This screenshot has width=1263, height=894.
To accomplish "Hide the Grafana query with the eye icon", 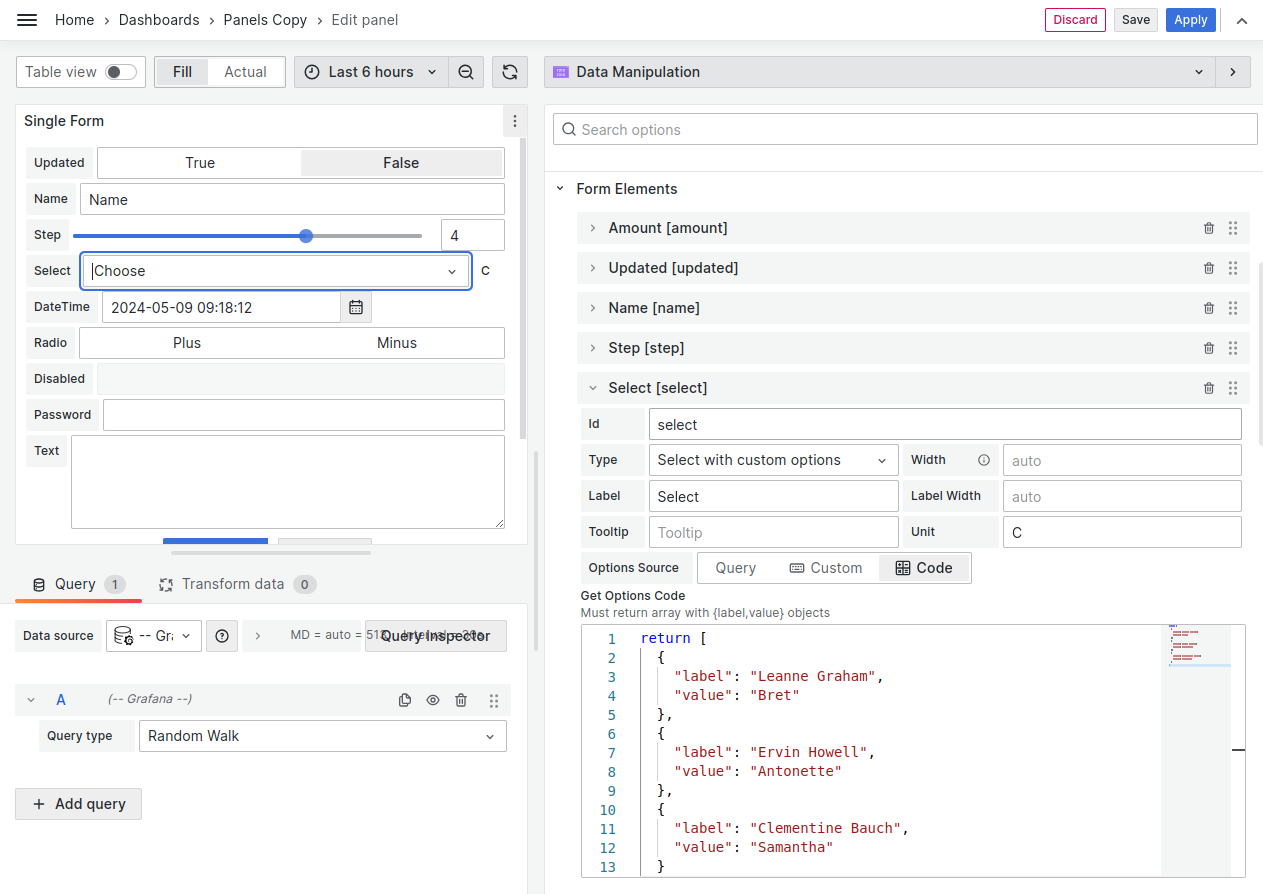I will pyautogui.click(x=433, y=700).
